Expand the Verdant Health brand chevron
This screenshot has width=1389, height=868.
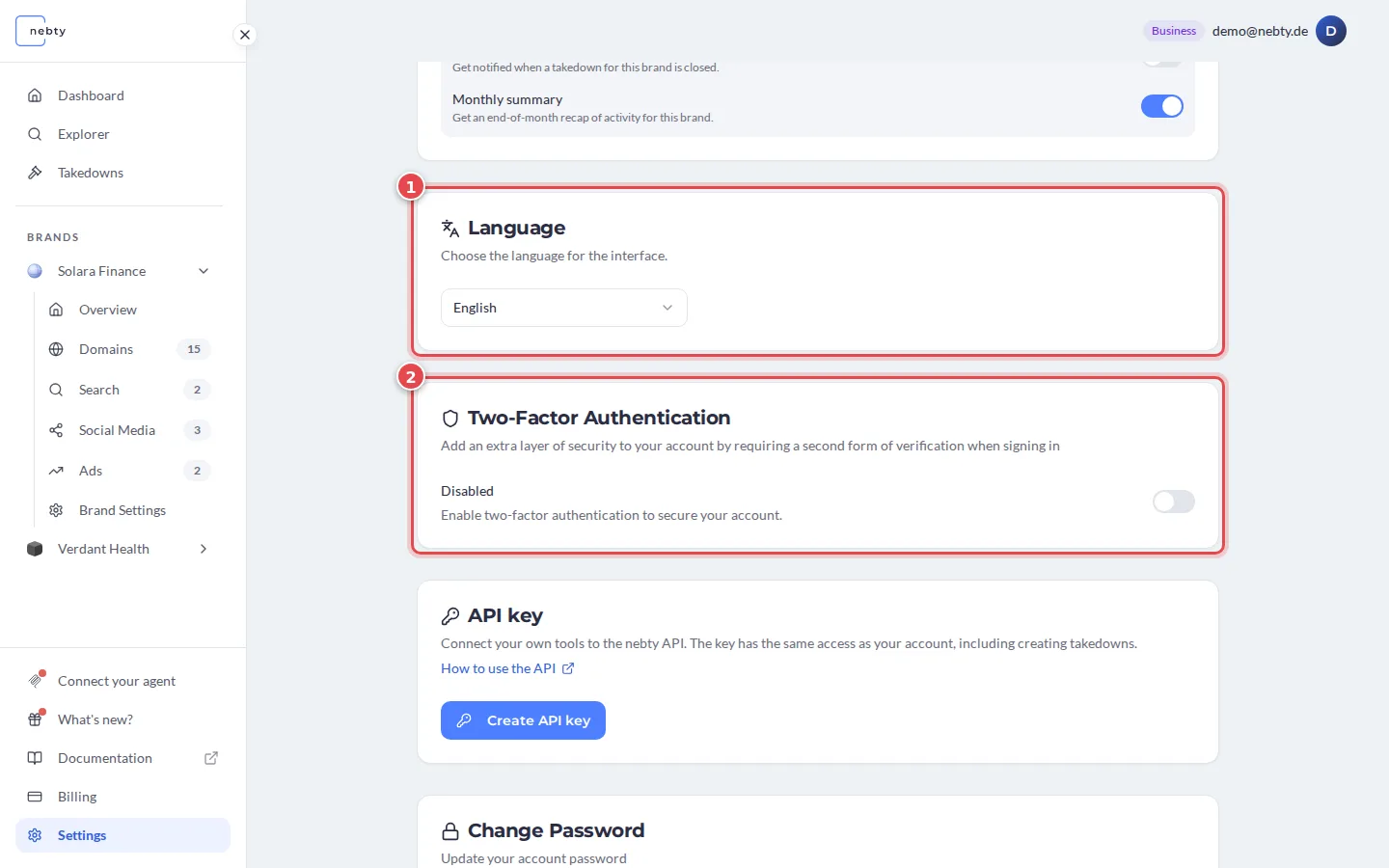coord(204,549)
